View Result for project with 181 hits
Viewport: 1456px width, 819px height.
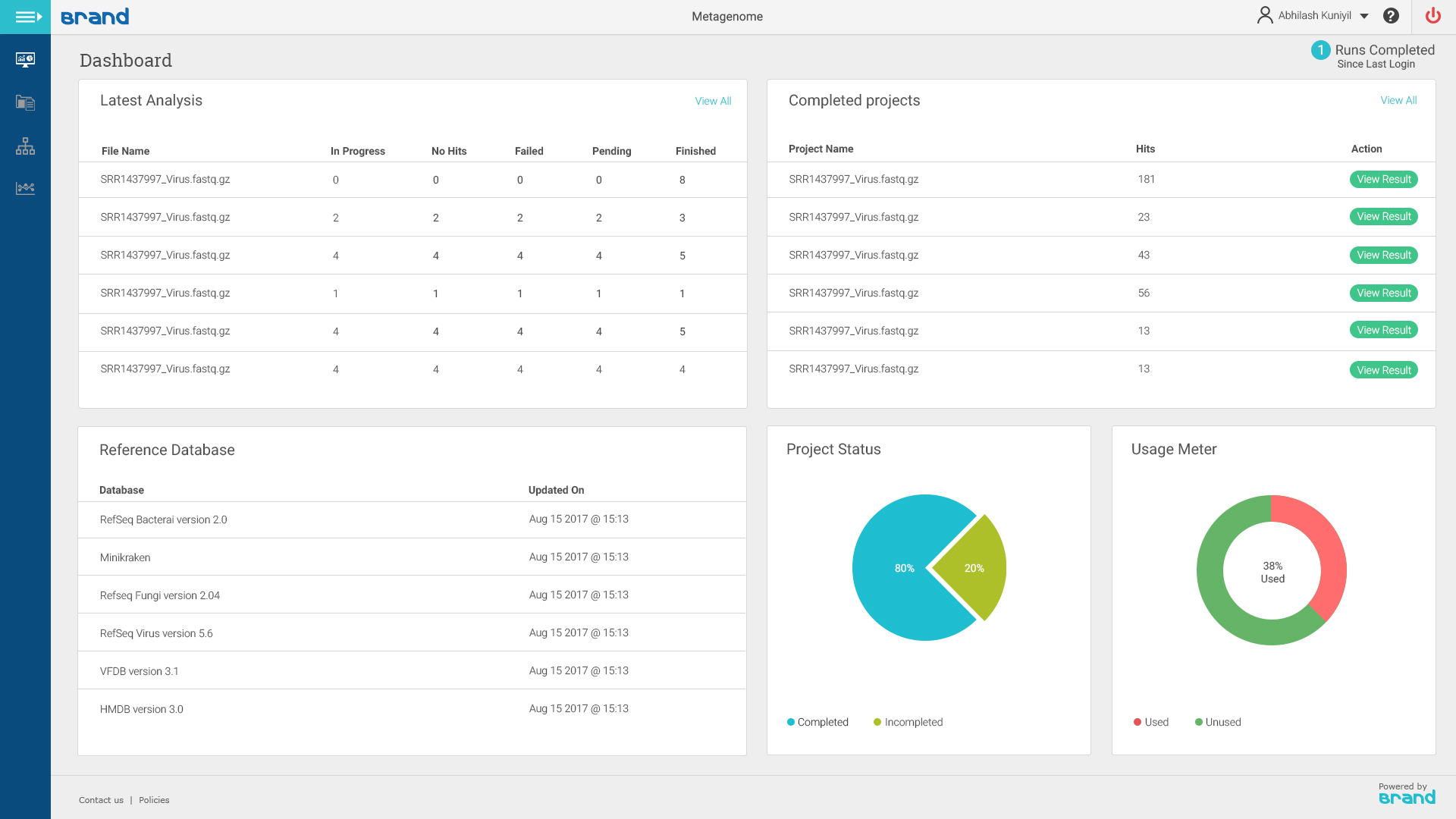click(1383, 180)
